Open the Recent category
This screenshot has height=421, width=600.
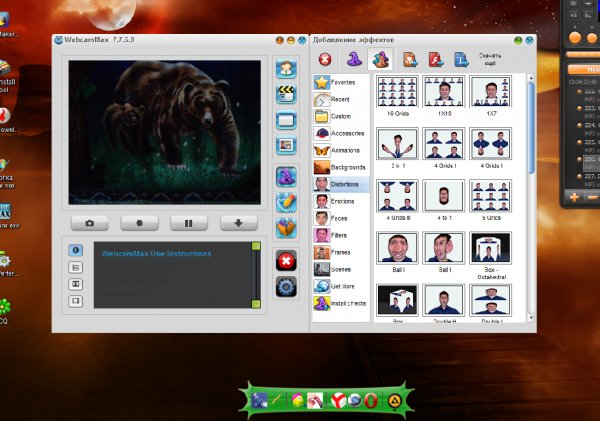341,100
